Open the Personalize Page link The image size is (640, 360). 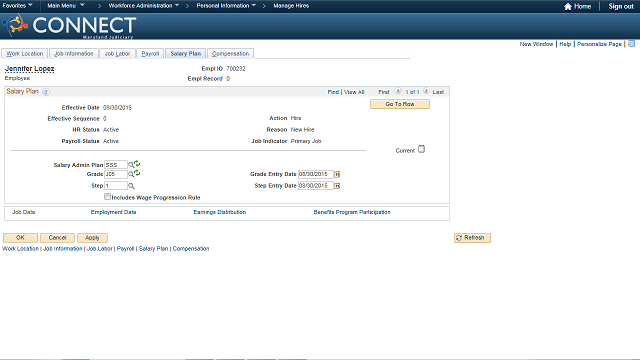click(599, 44)
